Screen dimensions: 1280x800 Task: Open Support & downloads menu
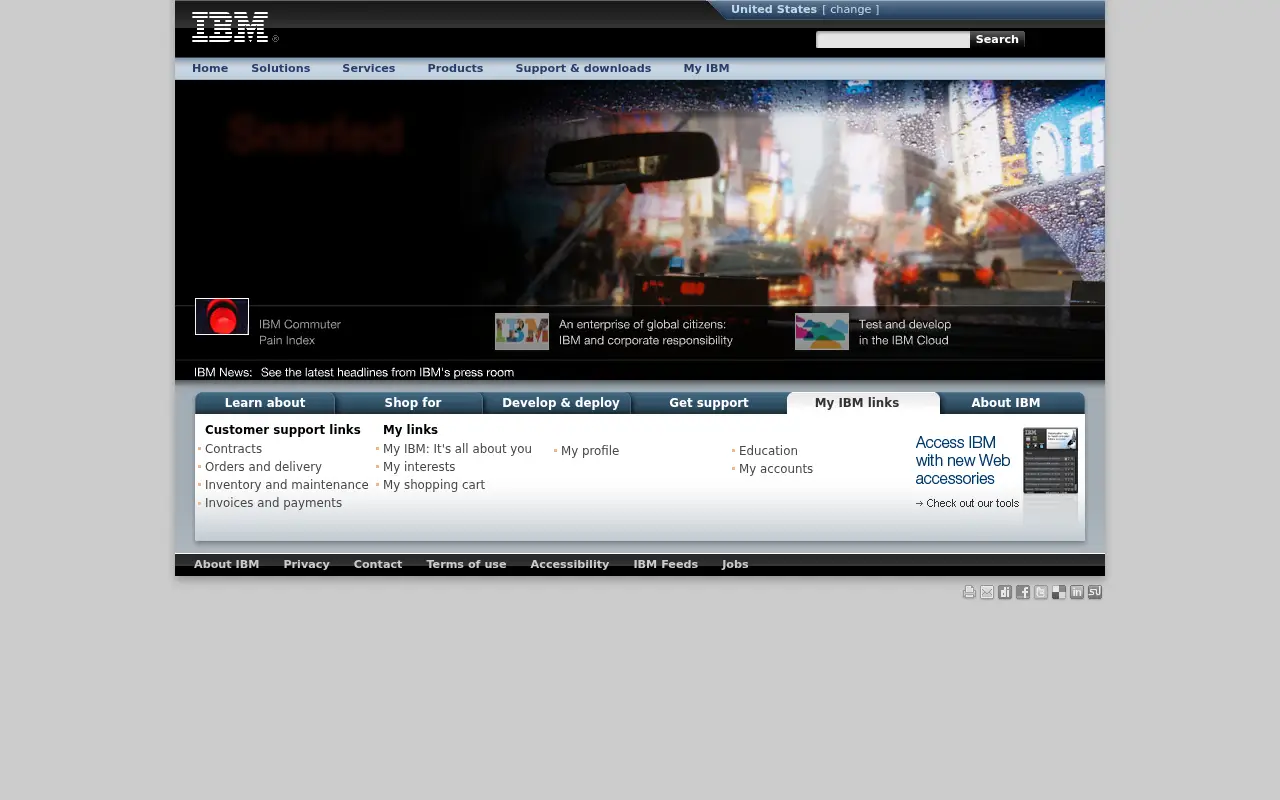[583, 68]
